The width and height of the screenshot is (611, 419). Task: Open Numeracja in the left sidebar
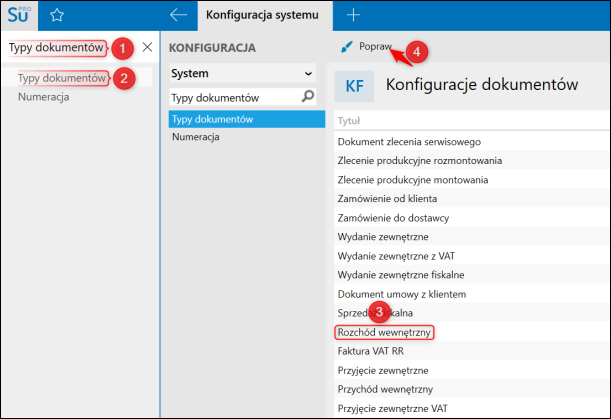(x=43, y=97)
